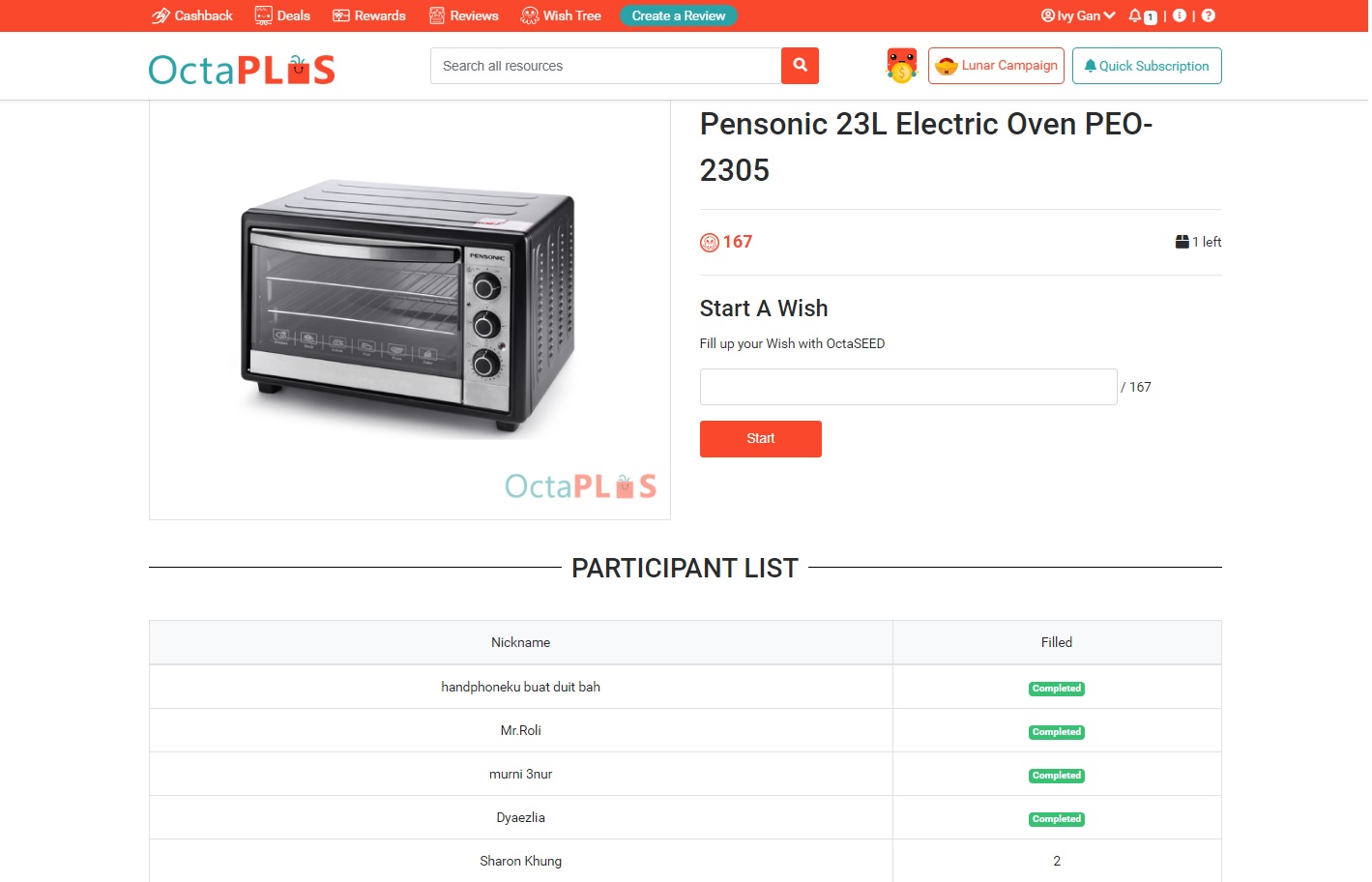Click the Start A Wish heading

click(x=764, y=309)
